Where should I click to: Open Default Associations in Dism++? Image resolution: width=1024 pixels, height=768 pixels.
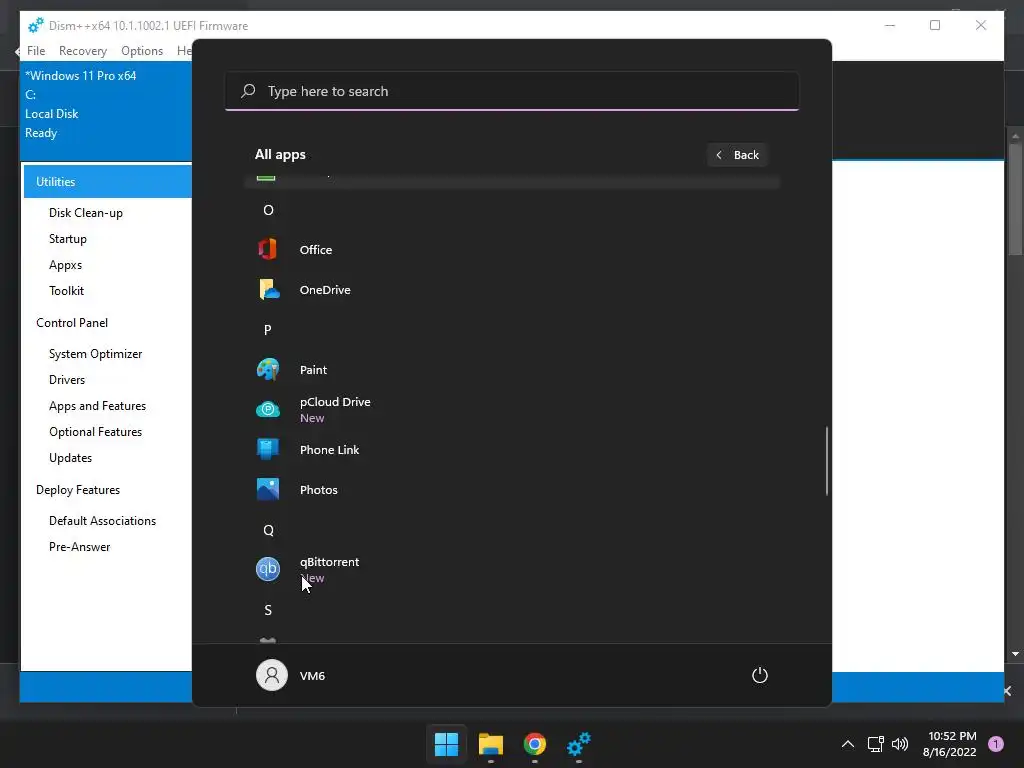tap(103, 521)
